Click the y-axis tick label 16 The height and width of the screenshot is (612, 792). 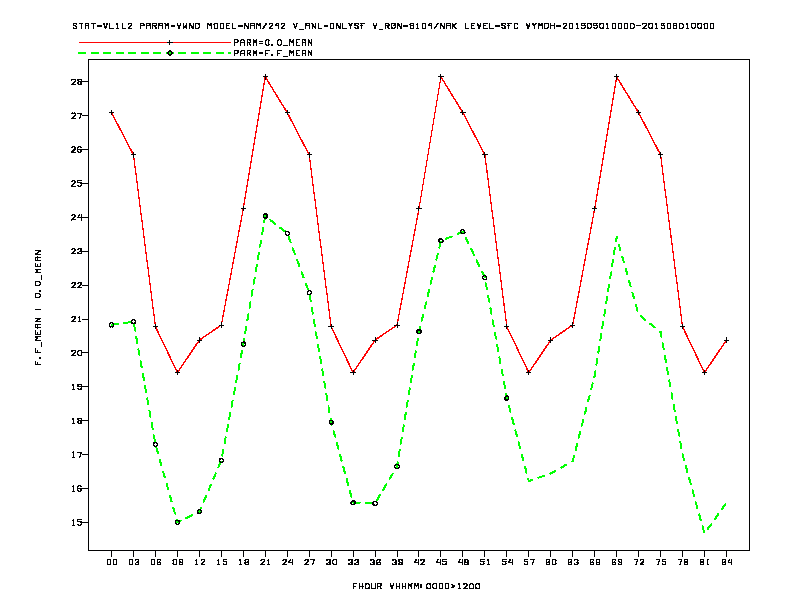coord(76,488)
